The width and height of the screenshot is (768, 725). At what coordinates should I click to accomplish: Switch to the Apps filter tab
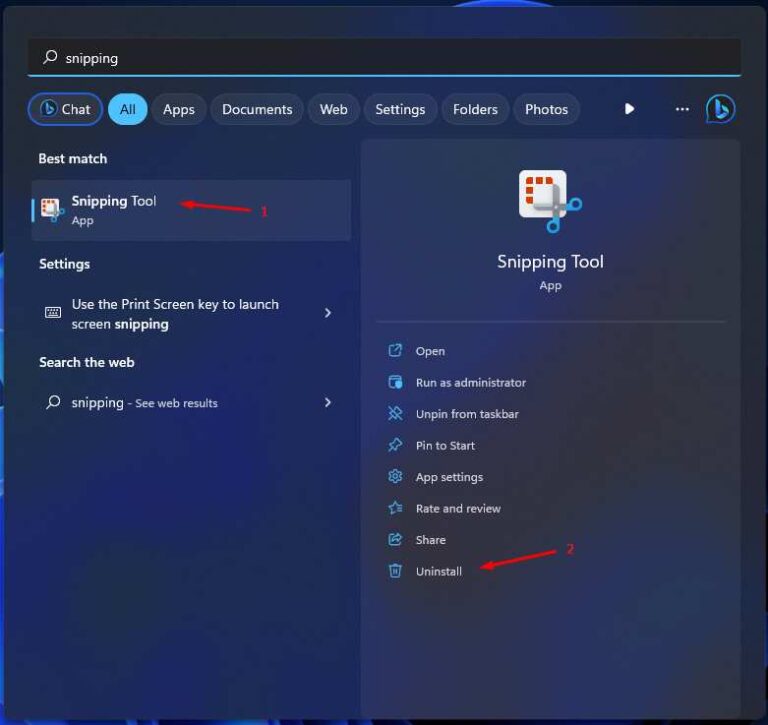179,109
